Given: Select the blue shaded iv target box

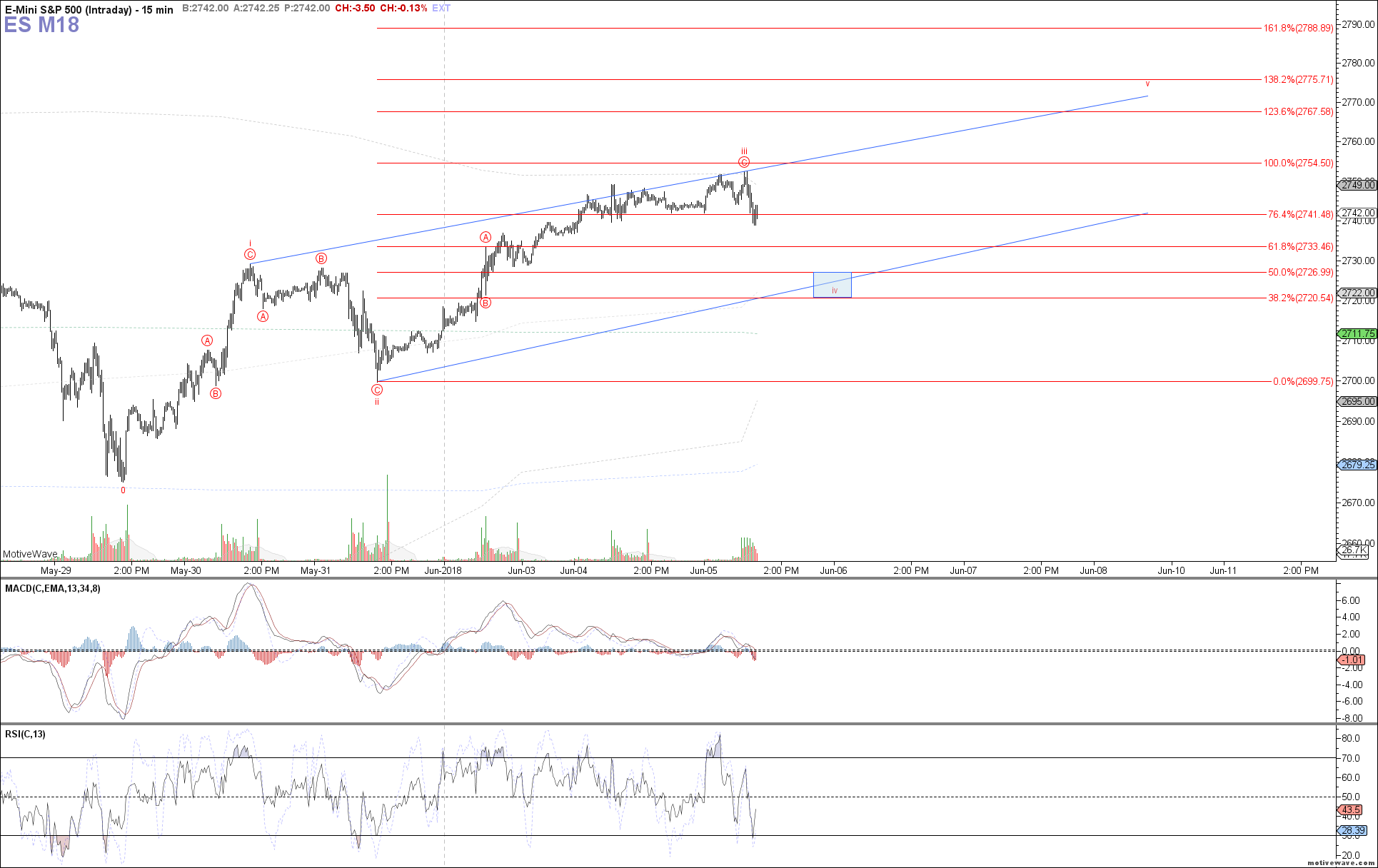Looking at the screenshot, I should (832, 286).
